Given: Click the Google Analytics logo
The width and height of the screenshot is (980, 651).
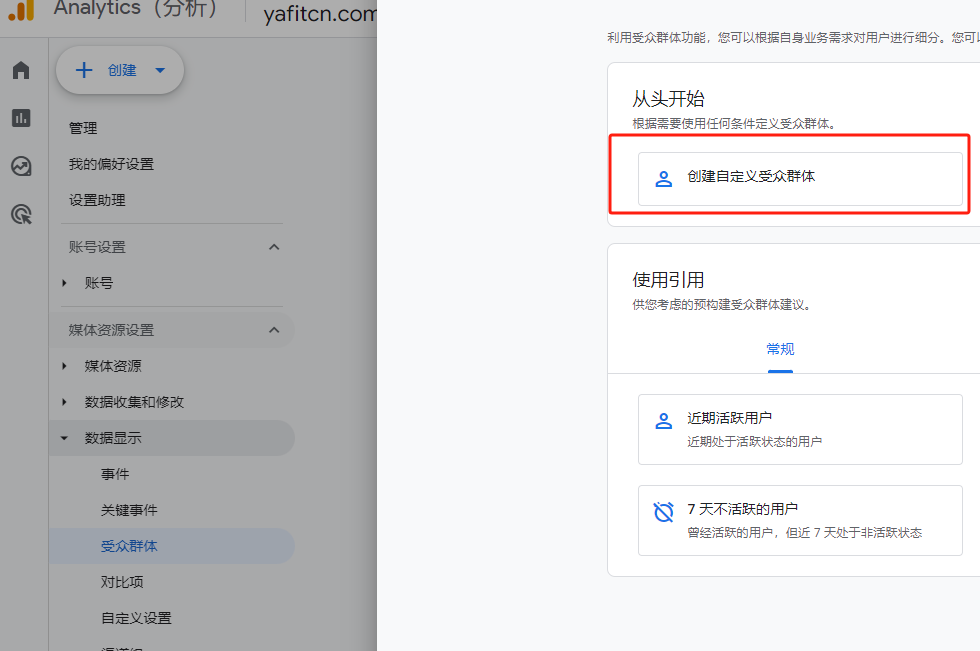Looking at the screenshot, I should coord(21,9).
